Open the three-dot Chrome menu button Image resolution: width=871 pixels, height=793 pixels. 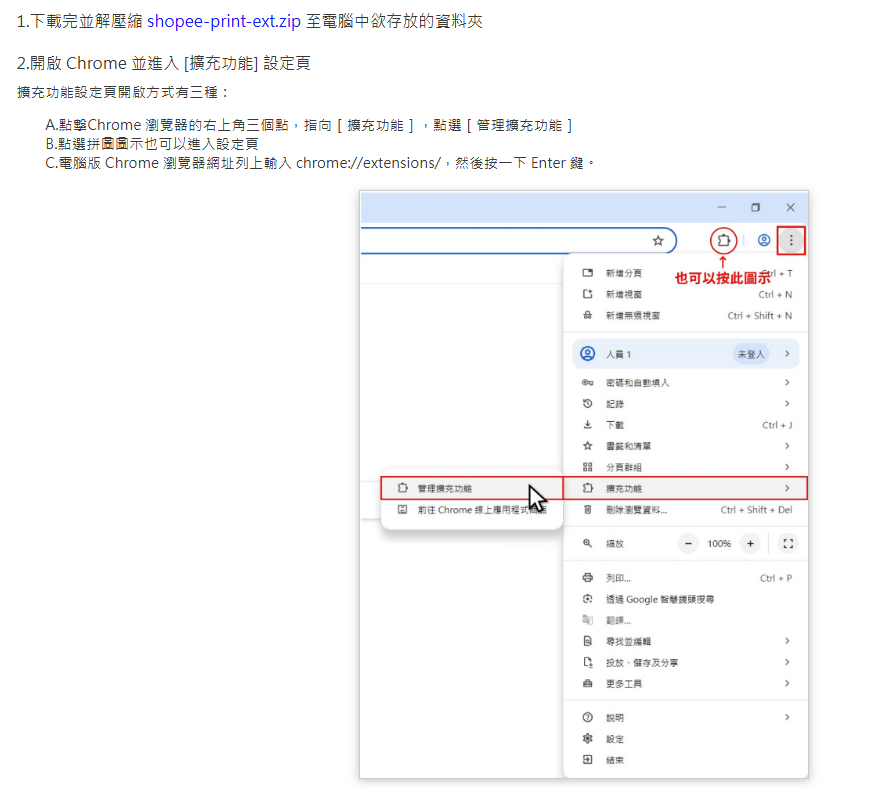click(x=791, y=241)
